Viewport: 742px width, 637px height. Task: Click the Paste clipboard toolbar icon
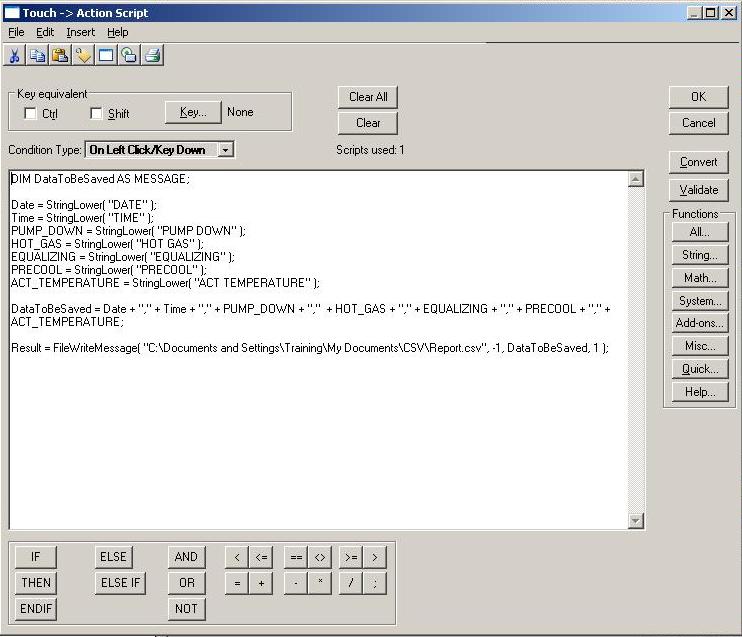(60, 55)
